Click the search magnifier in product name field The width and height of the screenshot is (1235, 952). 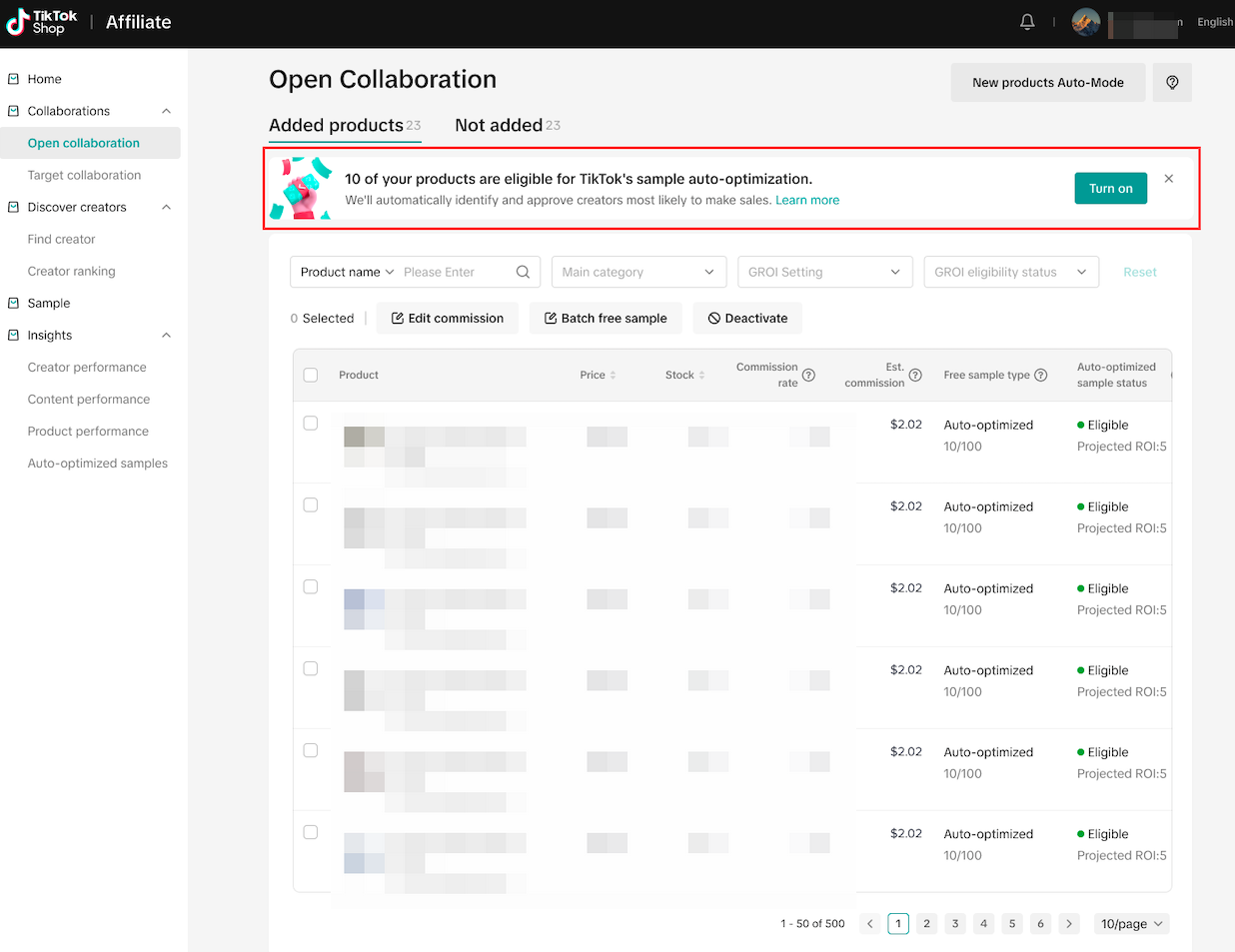(523, 272)
